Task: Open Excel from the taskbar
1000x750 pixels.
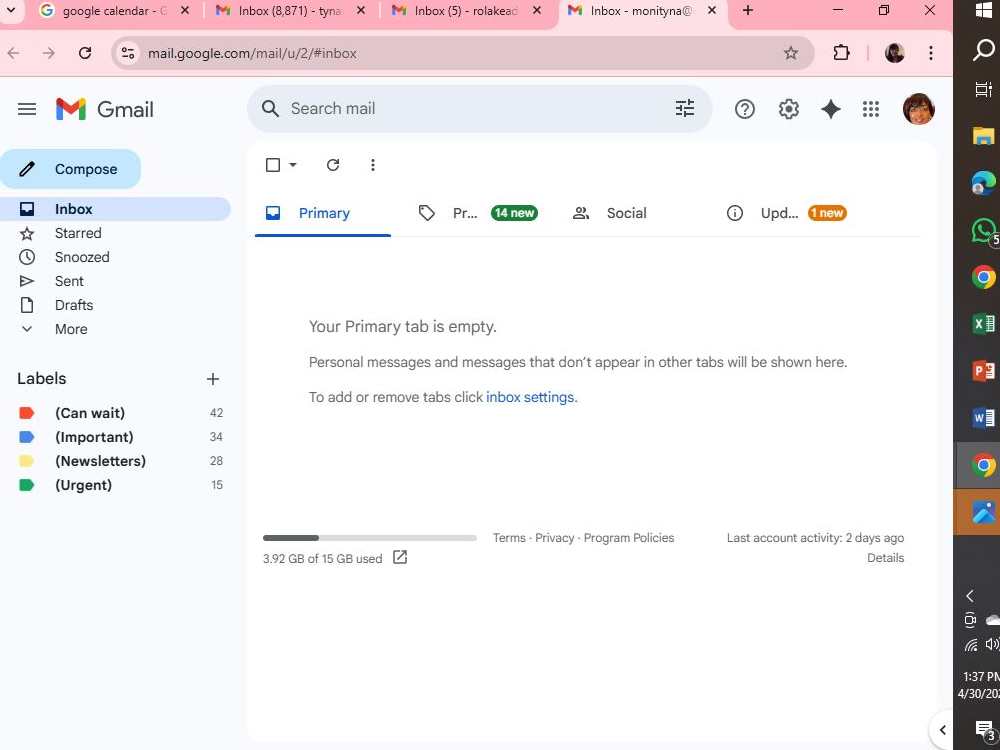Action: tap(983, 325)
